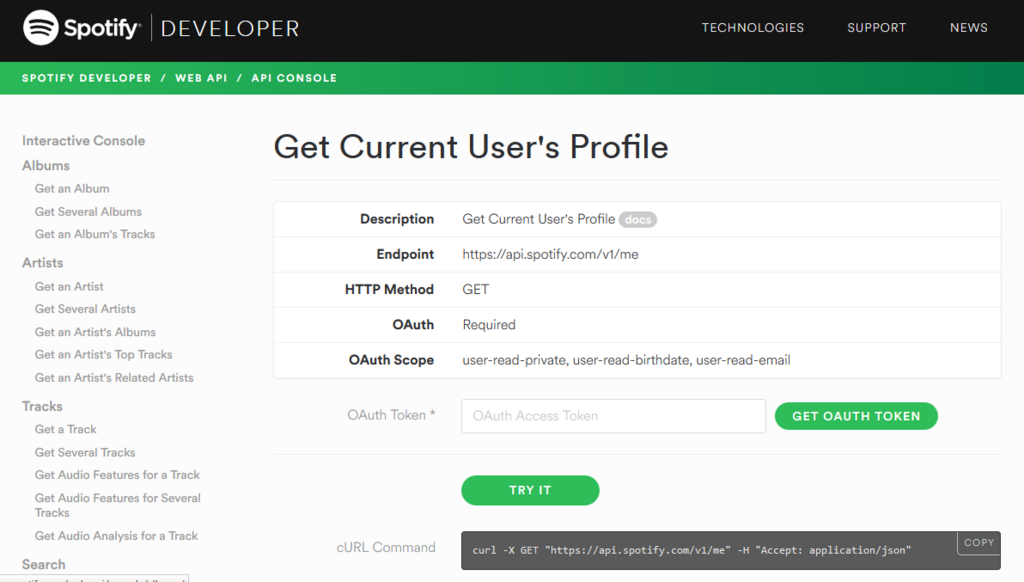Open Get an Album's Tracks endpoint

(95, 234)
